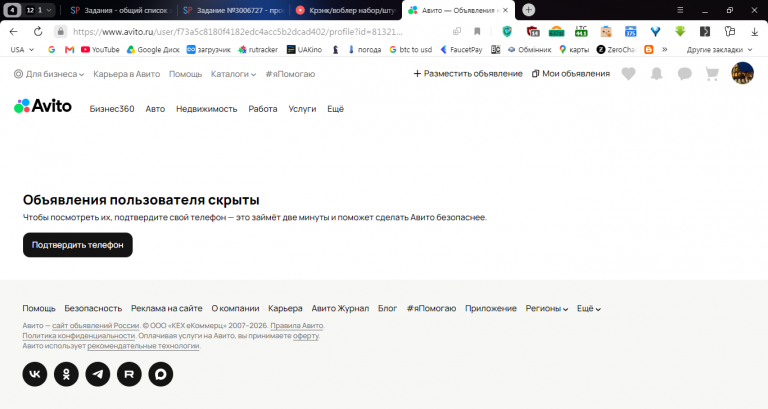Image resolution: width=768 pixels, height=409 pixels.
Task: Expand Другие закладки folder
Action: pos(719,49)
